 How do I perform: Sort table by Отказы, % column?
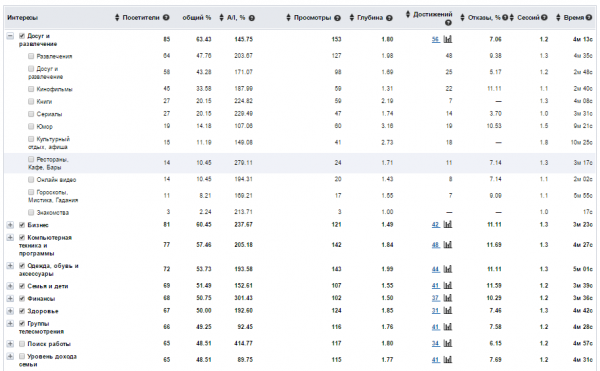462,18
